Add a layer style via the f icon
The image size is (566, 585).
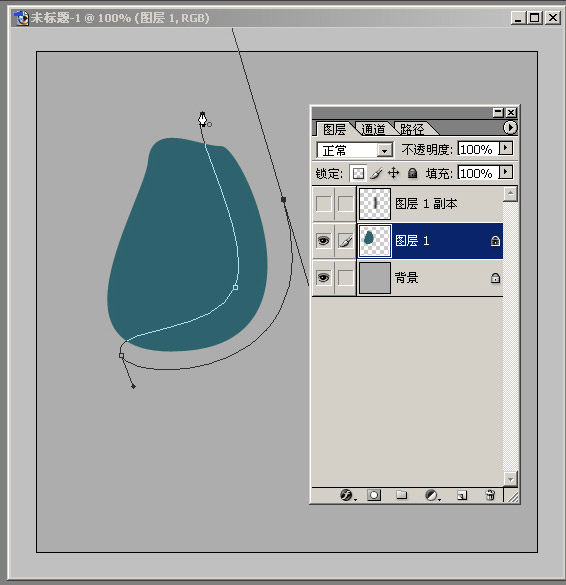click(x=347, y=495)
